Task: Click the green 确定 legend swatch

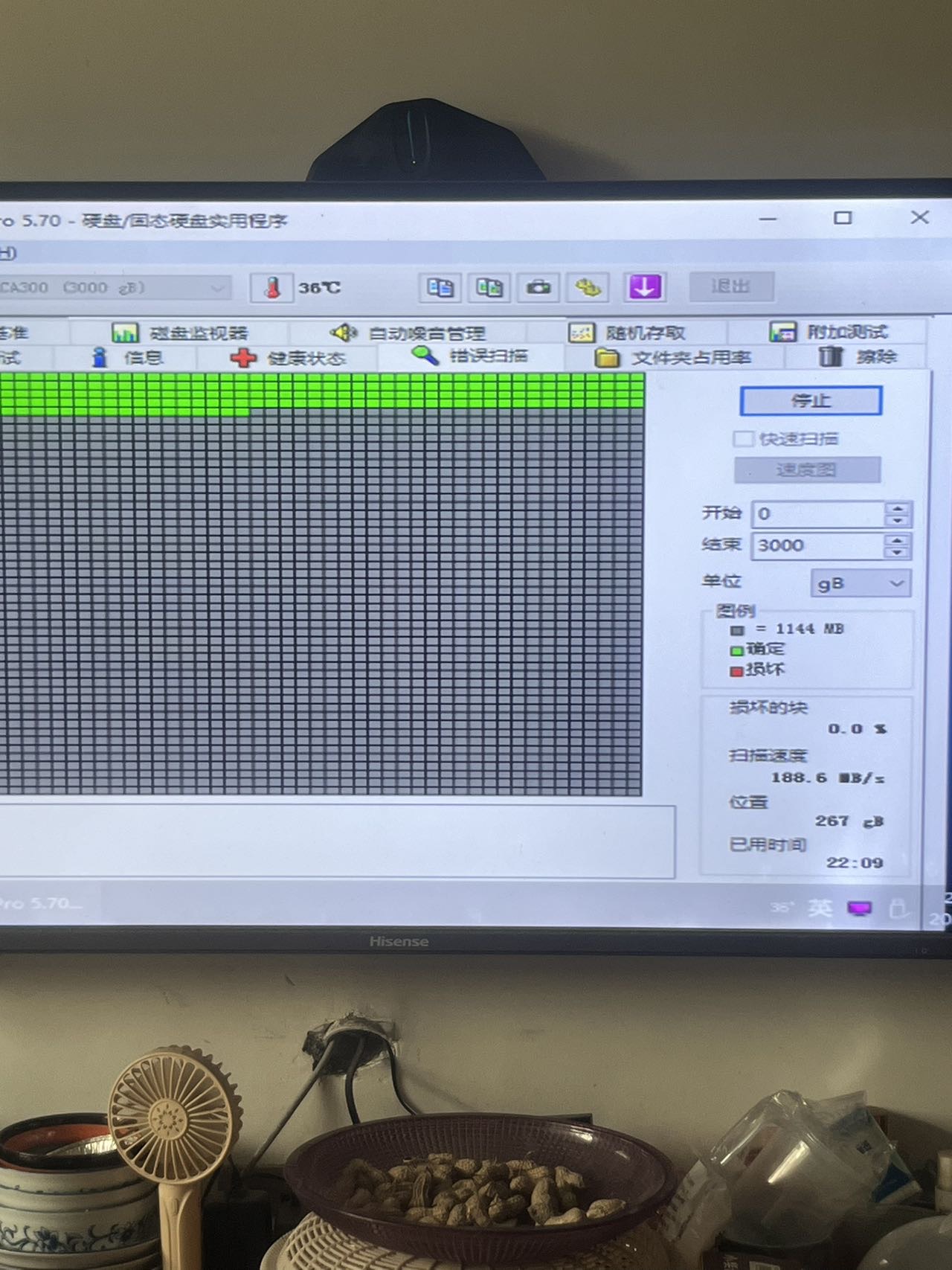Action: pos(736,651)
